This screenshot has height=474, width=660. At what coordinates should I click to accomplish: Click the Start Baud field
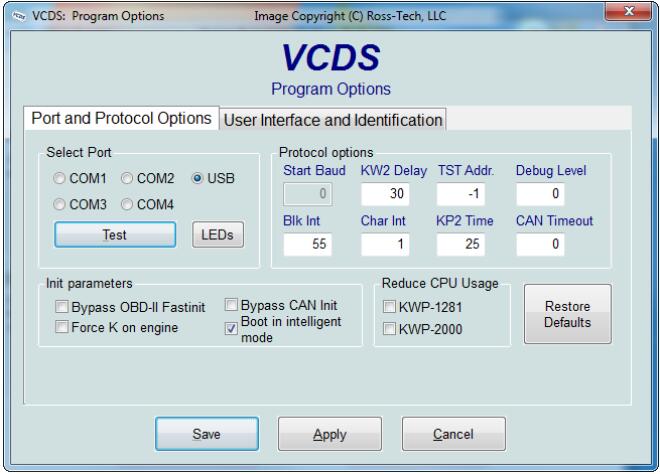[308, 194]
